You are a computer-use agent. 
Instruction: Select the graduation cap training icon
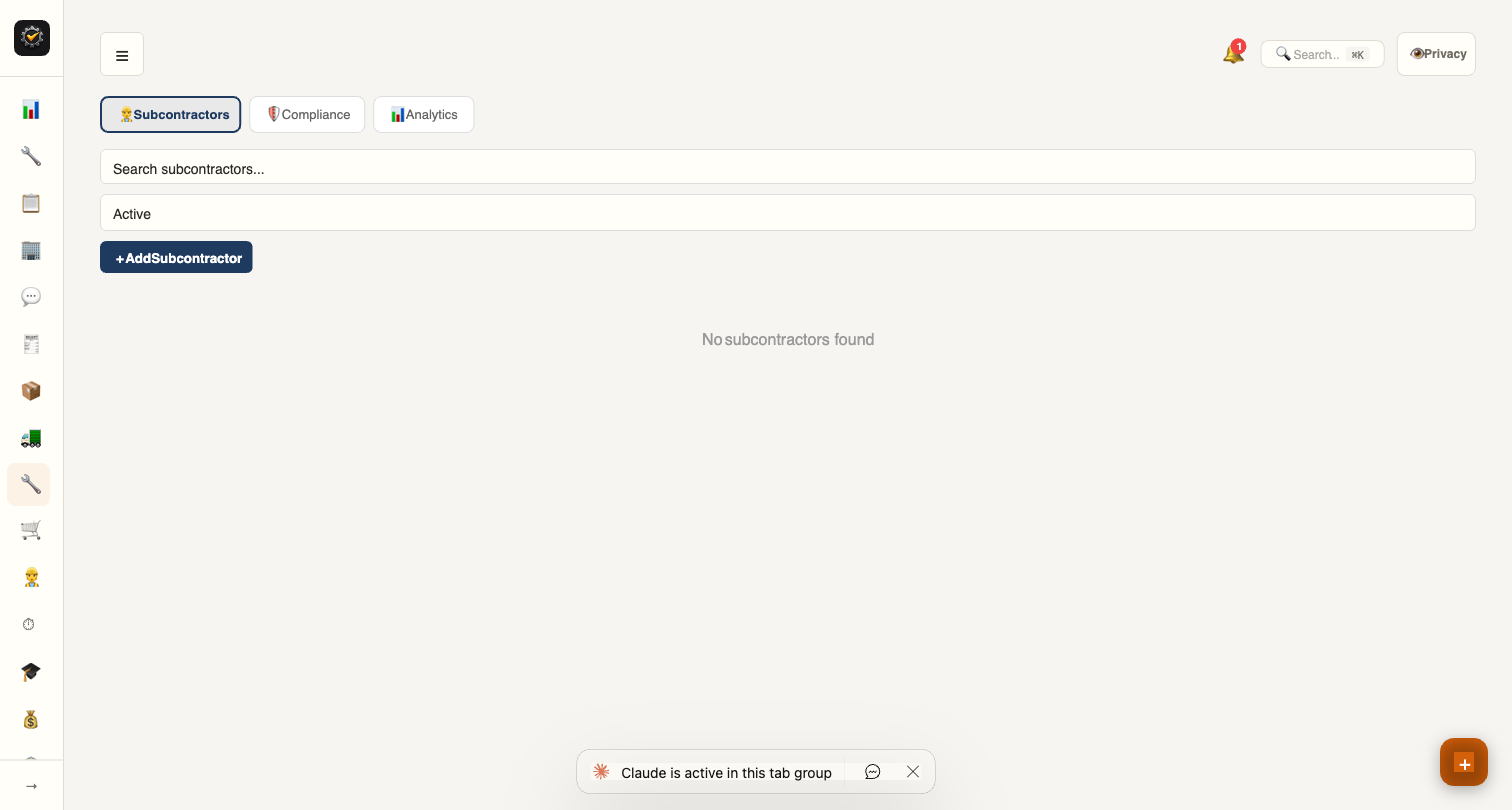click(31, 672)
